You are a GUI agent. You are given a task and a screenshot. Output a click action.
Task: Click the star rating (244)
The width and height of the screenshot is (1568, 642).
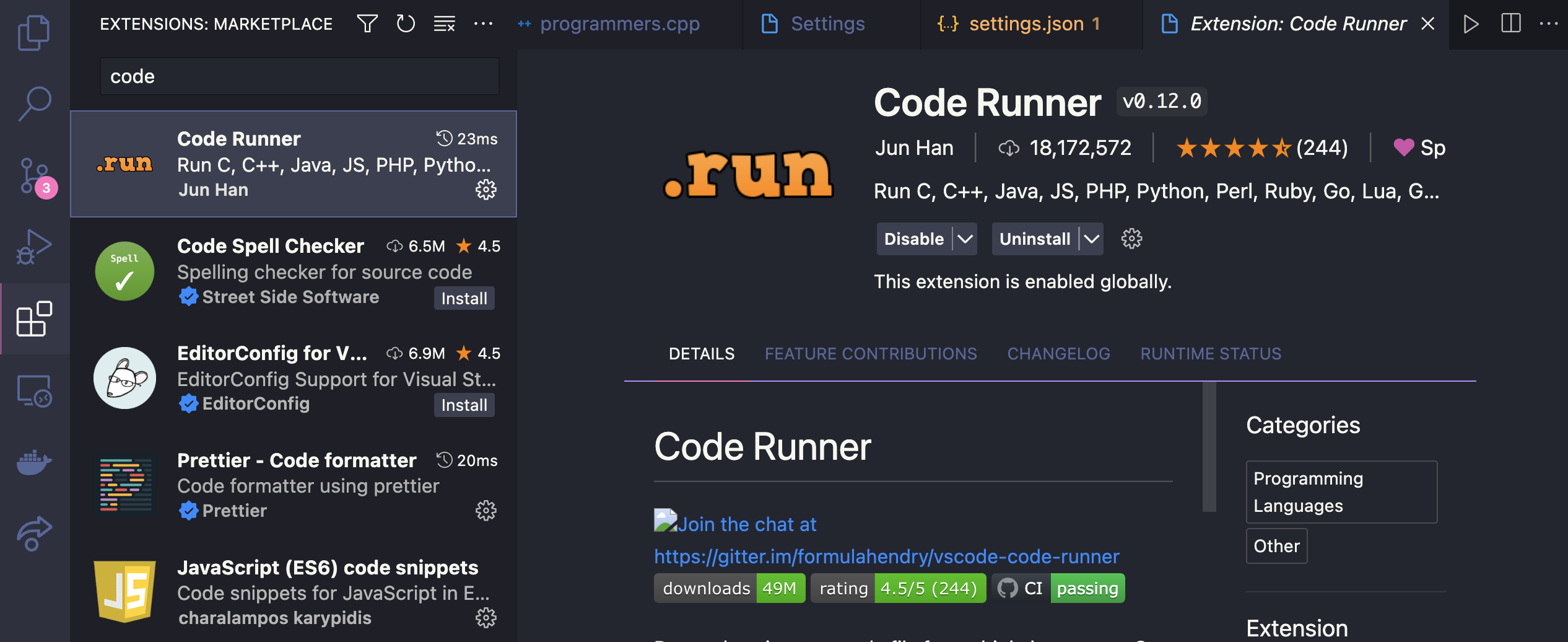coord(1261,147)
